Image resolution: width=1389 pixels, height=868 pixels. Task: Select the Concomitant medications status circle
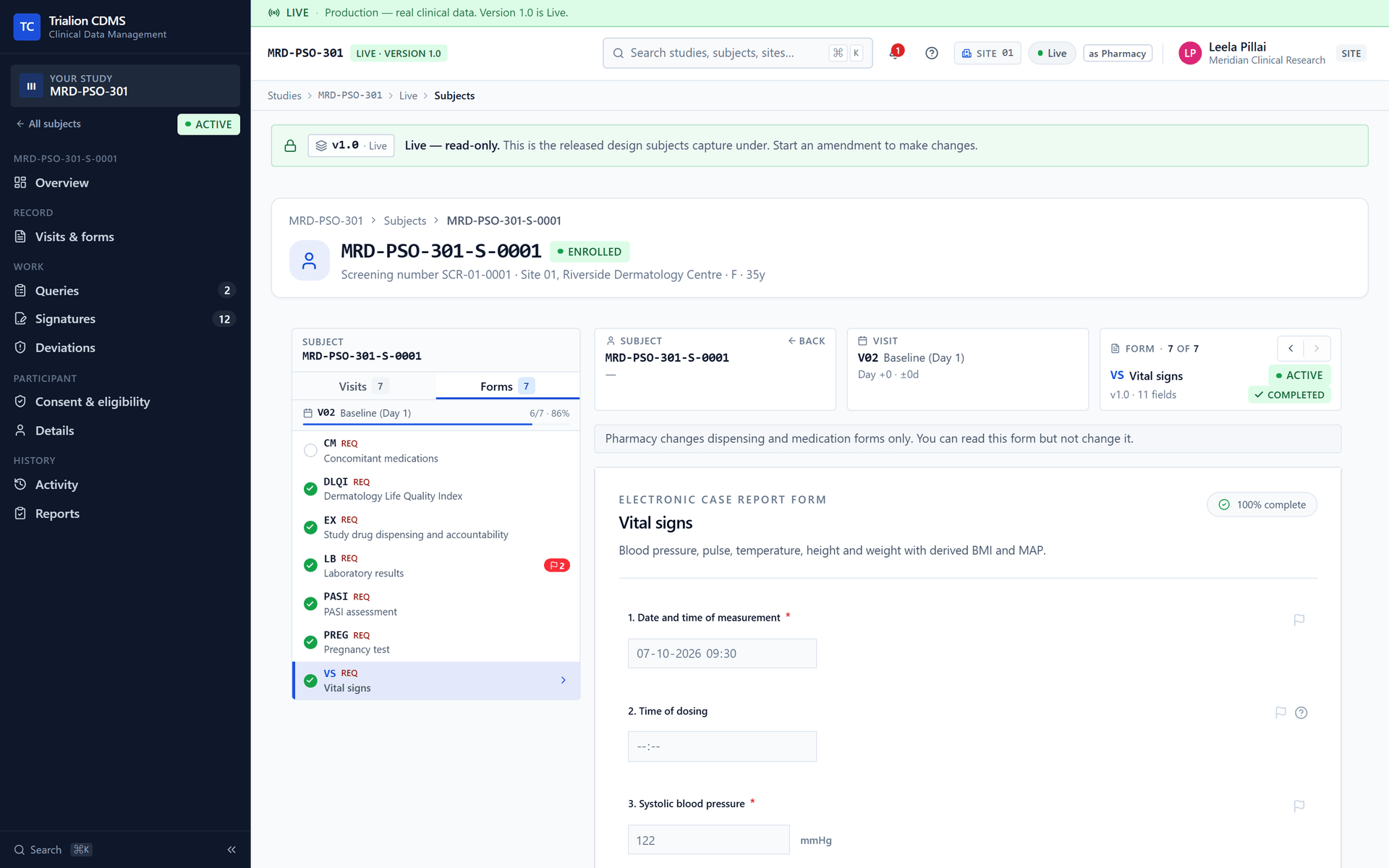(310, 451)
